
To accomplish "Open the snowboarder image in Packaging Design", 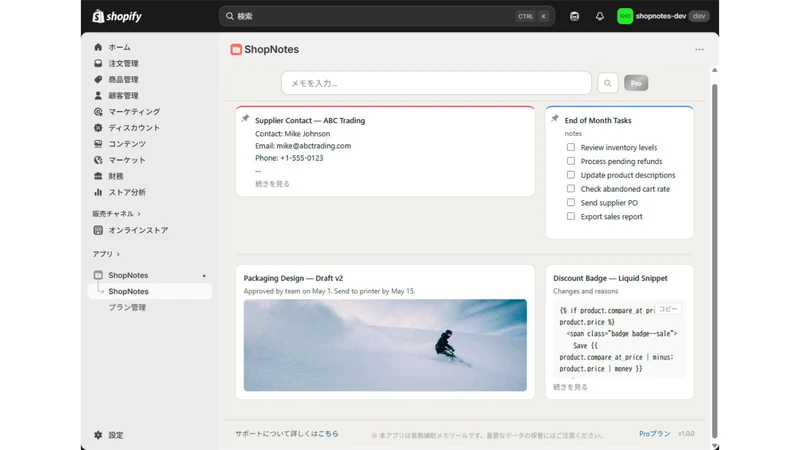I will [385, 345].
